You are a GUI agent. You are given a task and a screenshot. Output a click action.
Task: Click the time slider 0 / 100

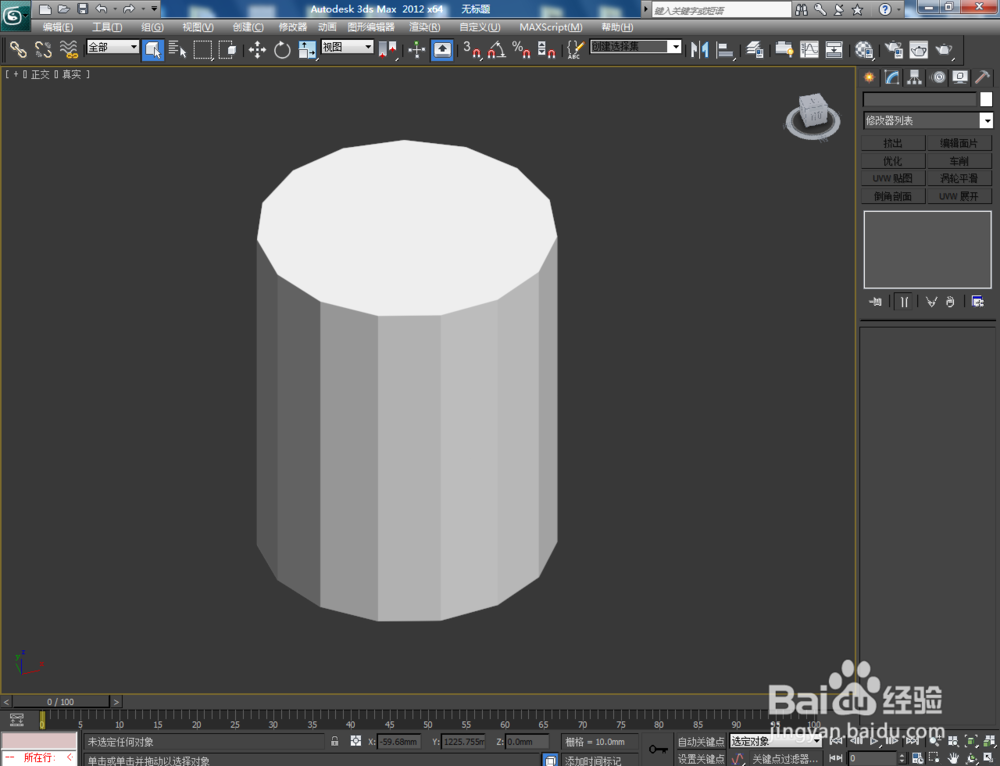(61, 702)
